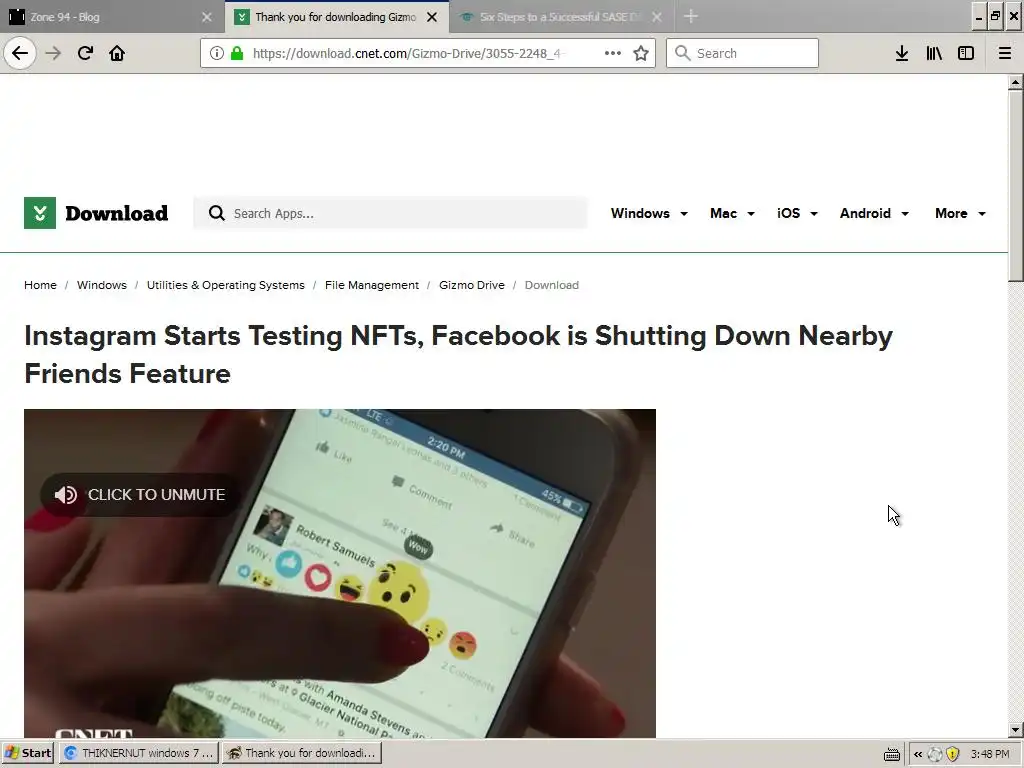Open the Windows breadcrumb link
The height and width of the screenshot is (768, 1024).
pyautogui.click(x=102, y=285)
